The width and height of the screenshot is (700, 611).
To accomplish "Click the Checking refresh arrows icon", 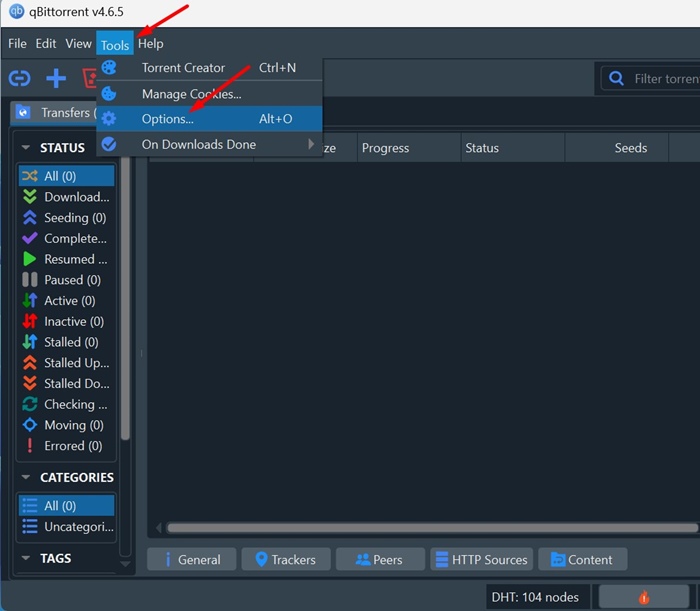I will 30,404.
